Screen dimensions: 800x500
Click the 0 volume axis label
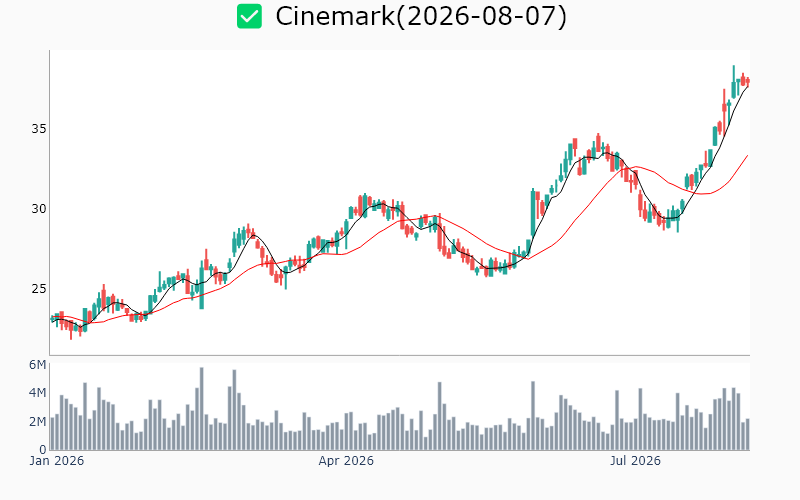point(43,449)
